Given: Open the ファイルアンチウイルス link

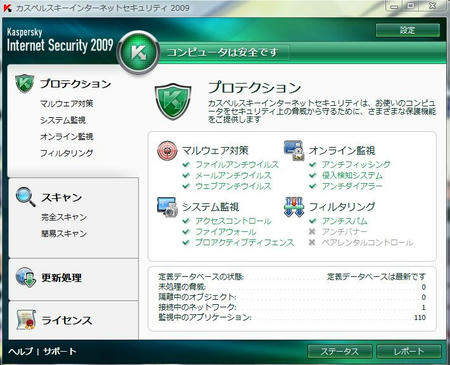Looking at the screenshot, I should click(x=237, y=165).
